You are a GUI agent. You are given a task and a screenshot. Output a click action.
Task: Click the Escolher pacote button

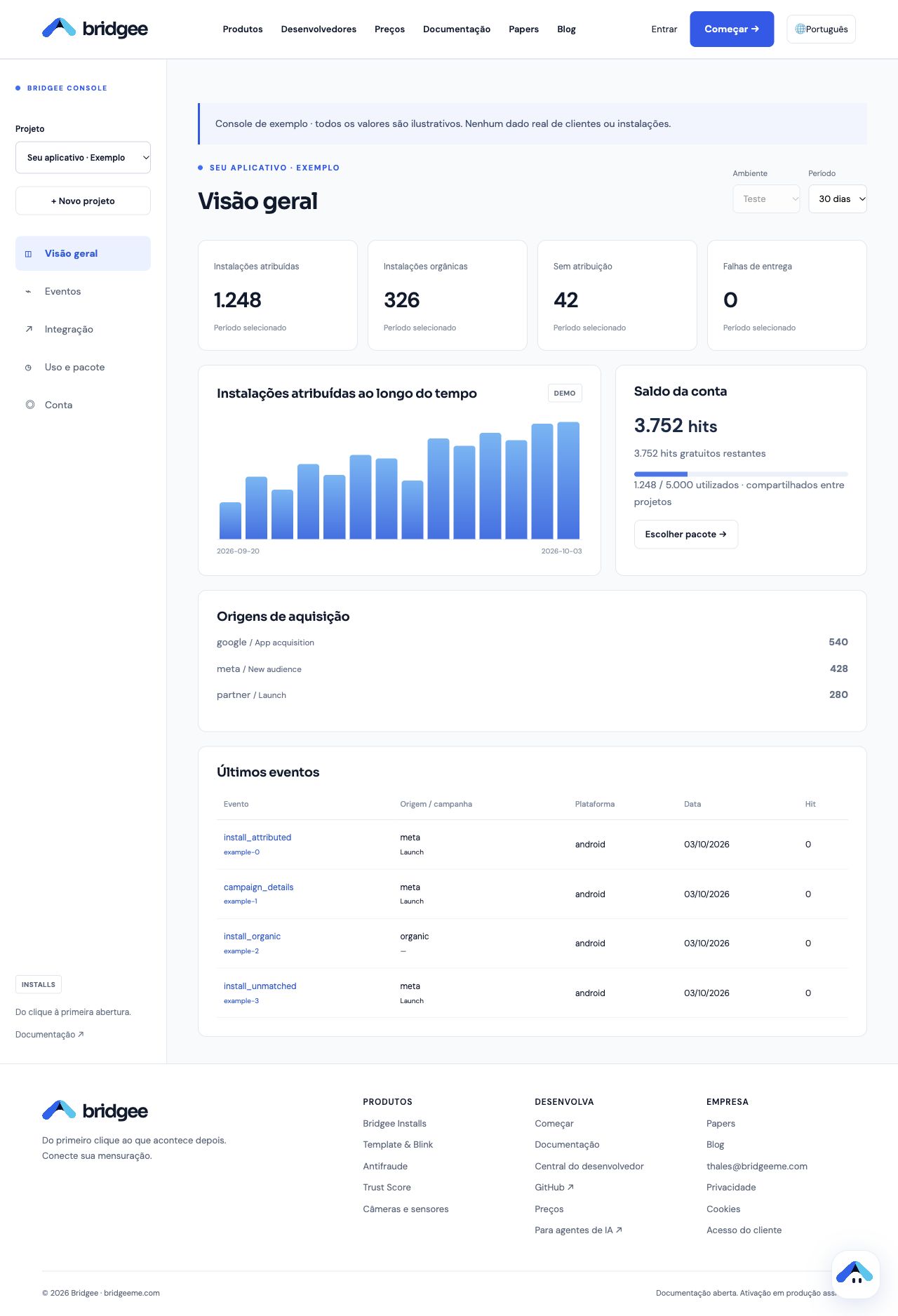(x=686, y=535)
